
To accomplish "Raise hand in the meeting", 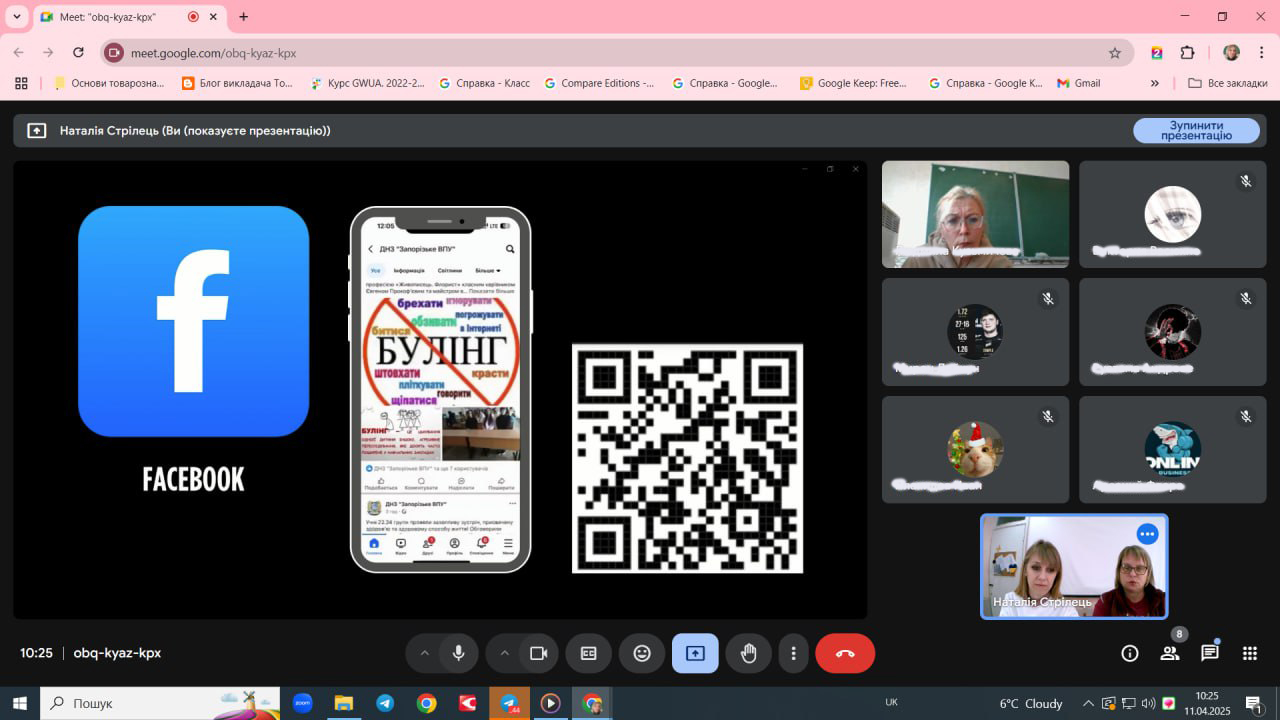I will click(748, 653).
